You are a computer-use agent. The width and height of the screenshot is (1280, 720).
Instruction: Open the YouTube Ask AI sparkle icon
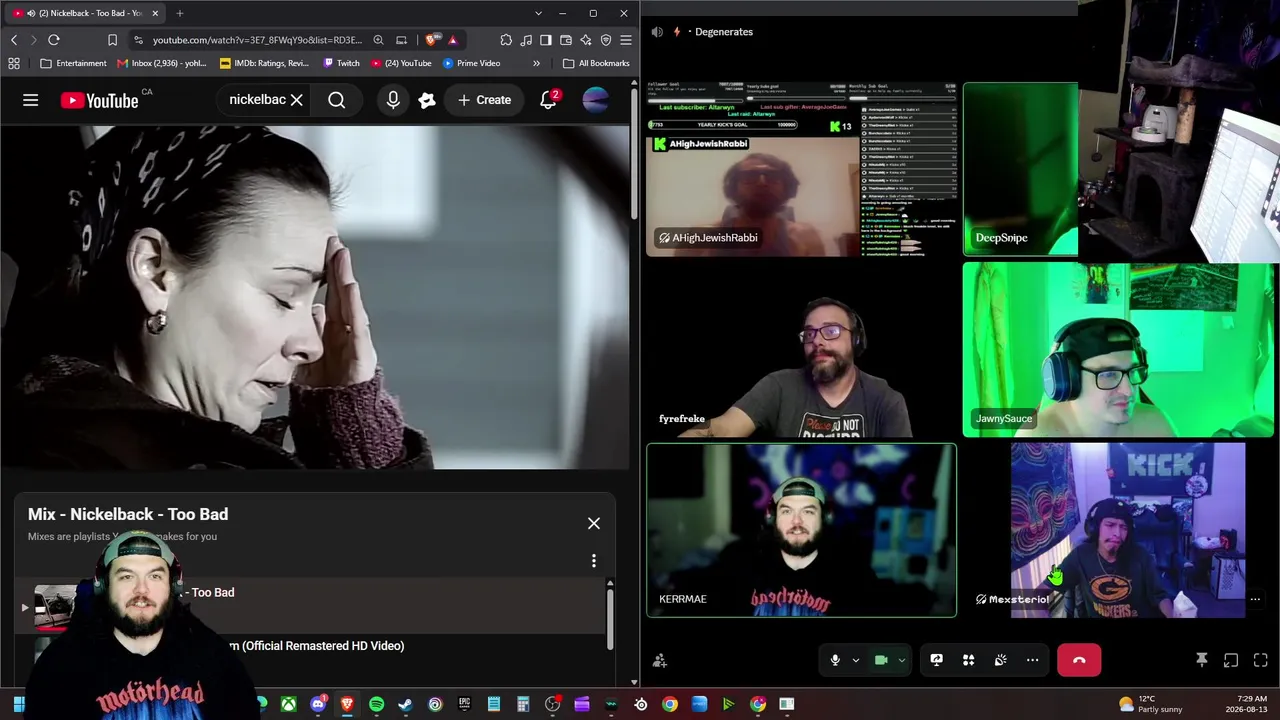[x=427, y=100]
